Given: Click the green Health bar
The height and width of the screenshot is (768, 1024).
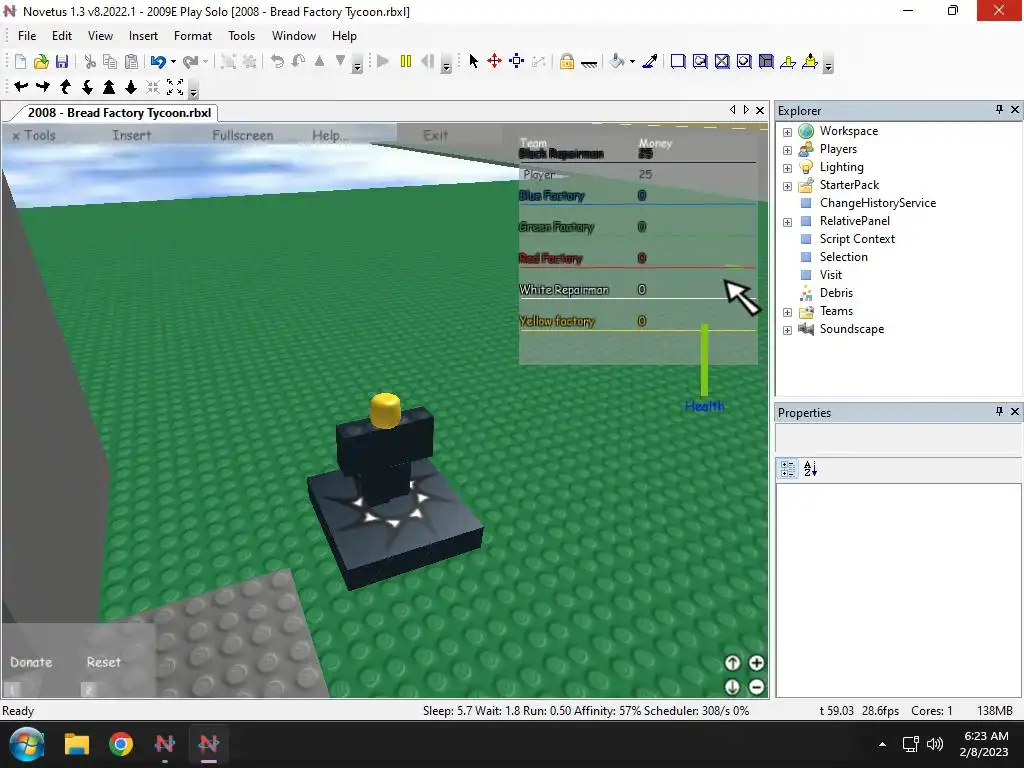Looking at the screenshot, I should 704,360.
